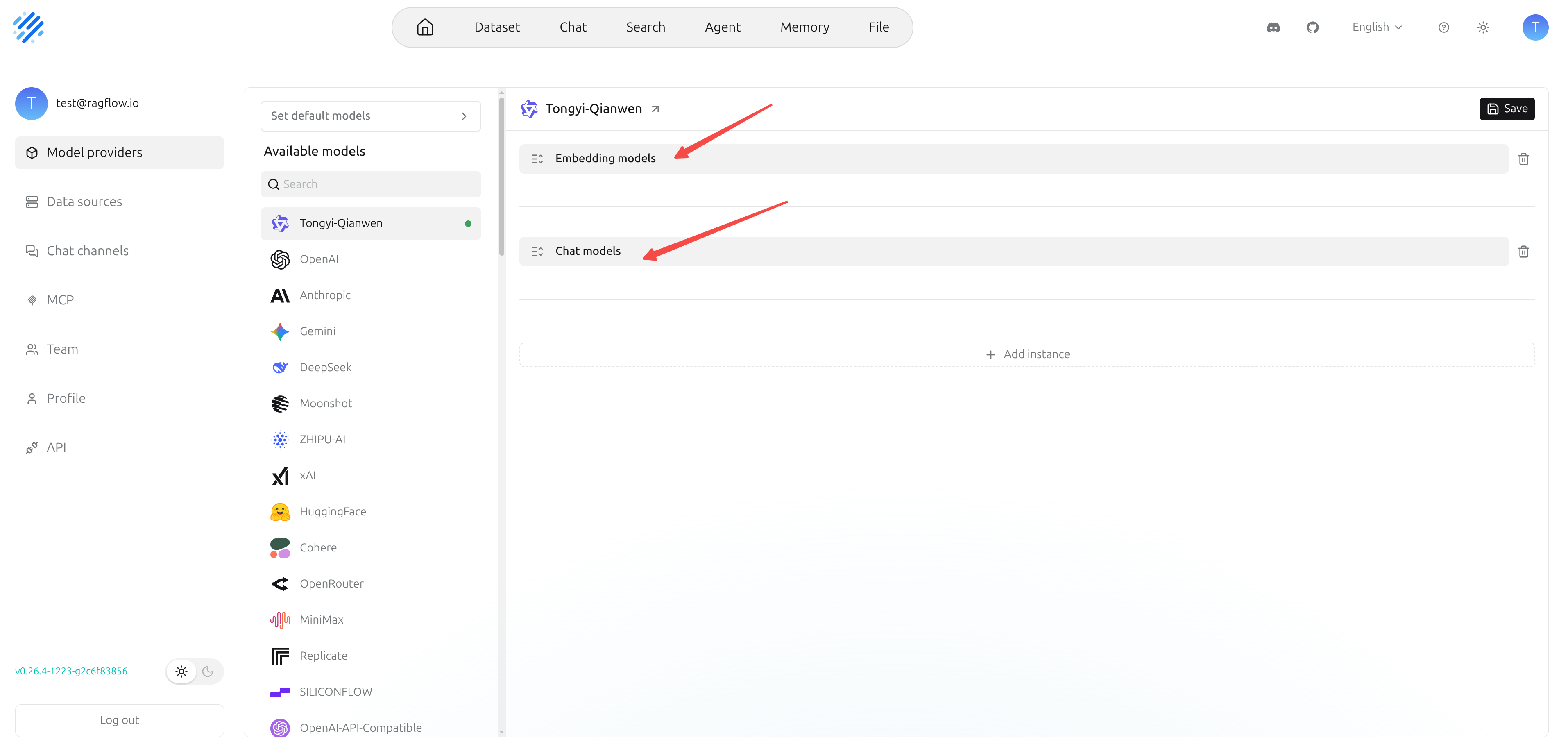
Task: Click Add instance
Action: 1027,355
